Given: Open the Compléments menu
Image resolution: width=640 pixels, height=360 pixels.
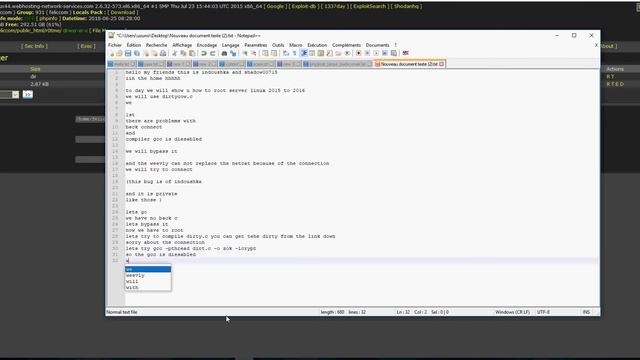Looking at the screenshot, I should (x=346, y=45).
